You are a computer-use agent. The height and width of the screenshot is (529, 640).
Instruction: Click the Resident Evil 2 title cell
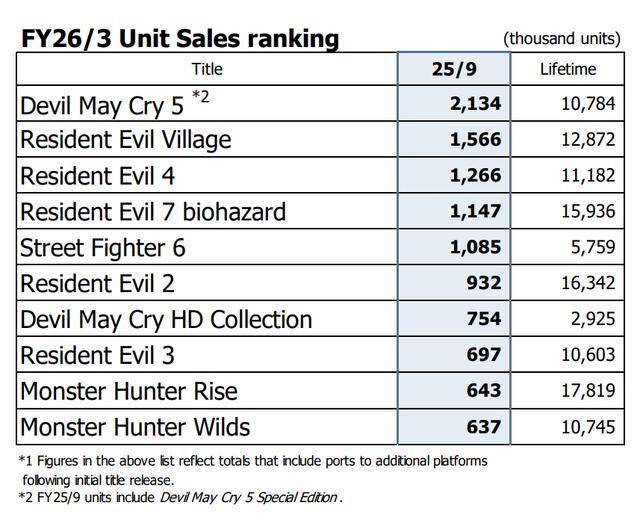[98, 283]
